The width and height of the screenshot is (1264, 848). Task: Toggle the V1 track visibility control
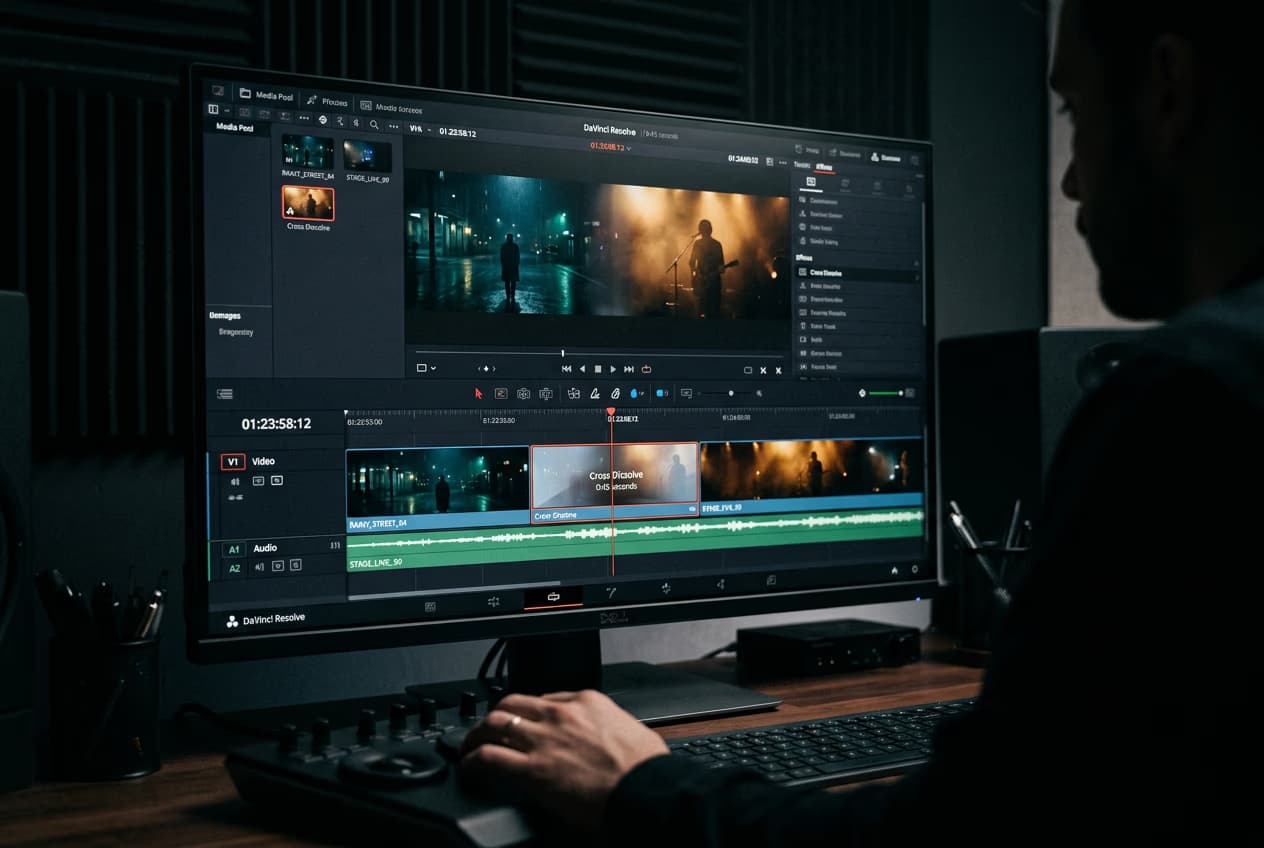pos(259,481)
